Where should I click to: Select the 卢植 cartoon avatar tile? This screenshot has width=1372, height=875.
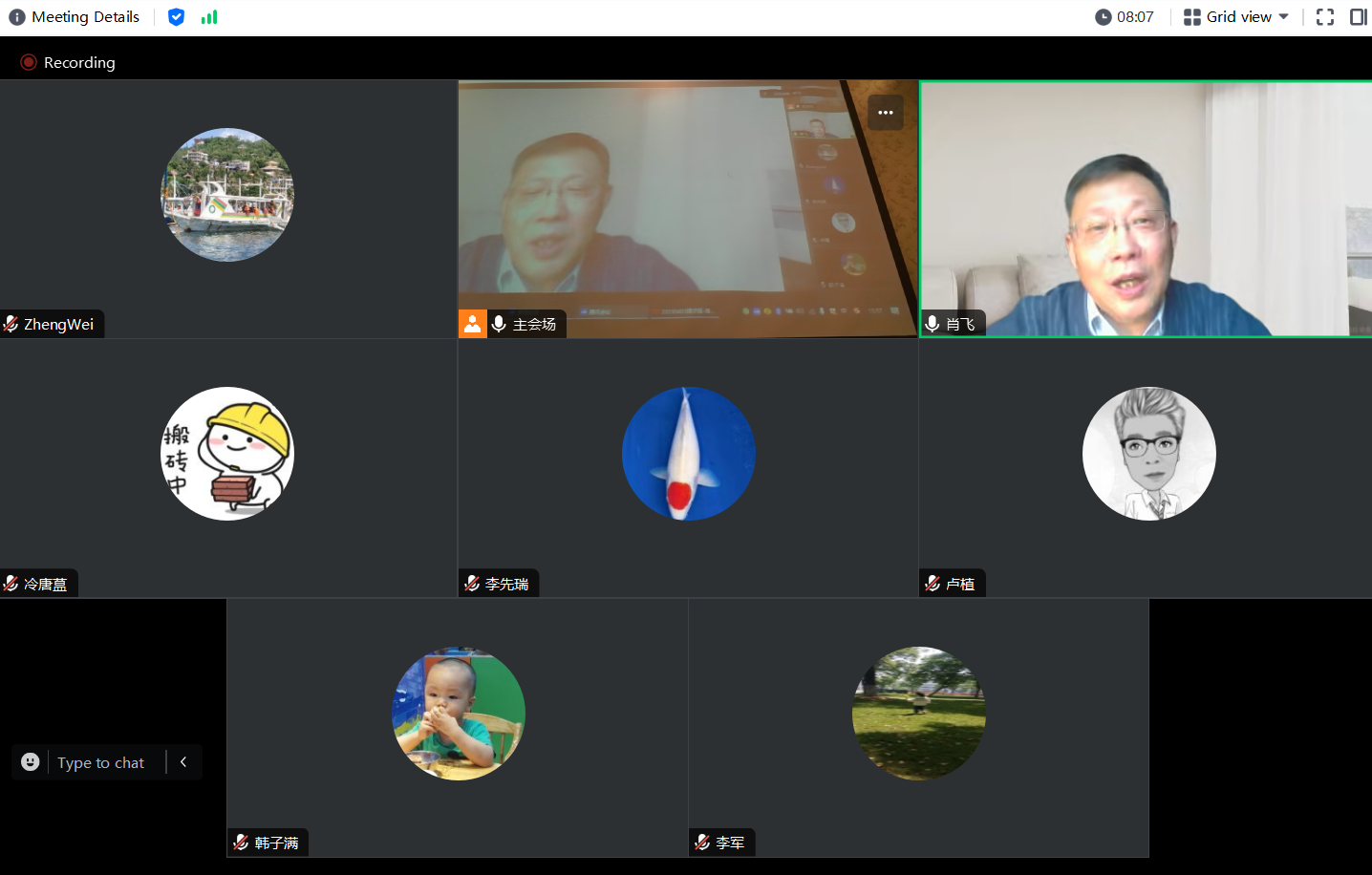tap(1148, 454)
